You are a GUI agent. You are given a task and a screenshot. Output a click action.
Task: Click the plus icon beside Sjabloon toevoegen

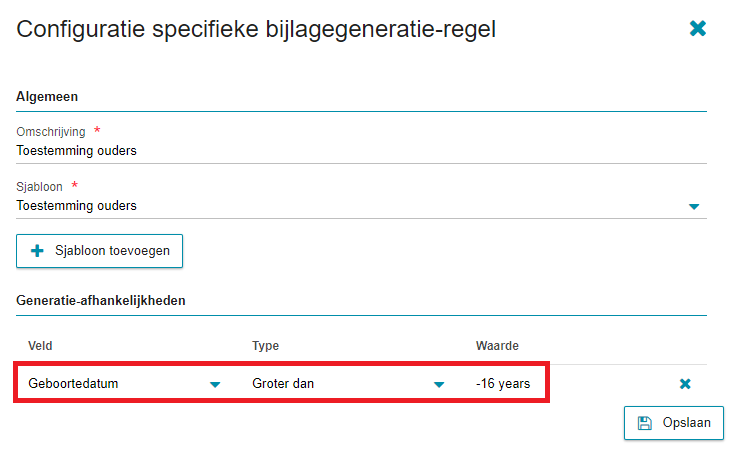click(x=37, y=251)
